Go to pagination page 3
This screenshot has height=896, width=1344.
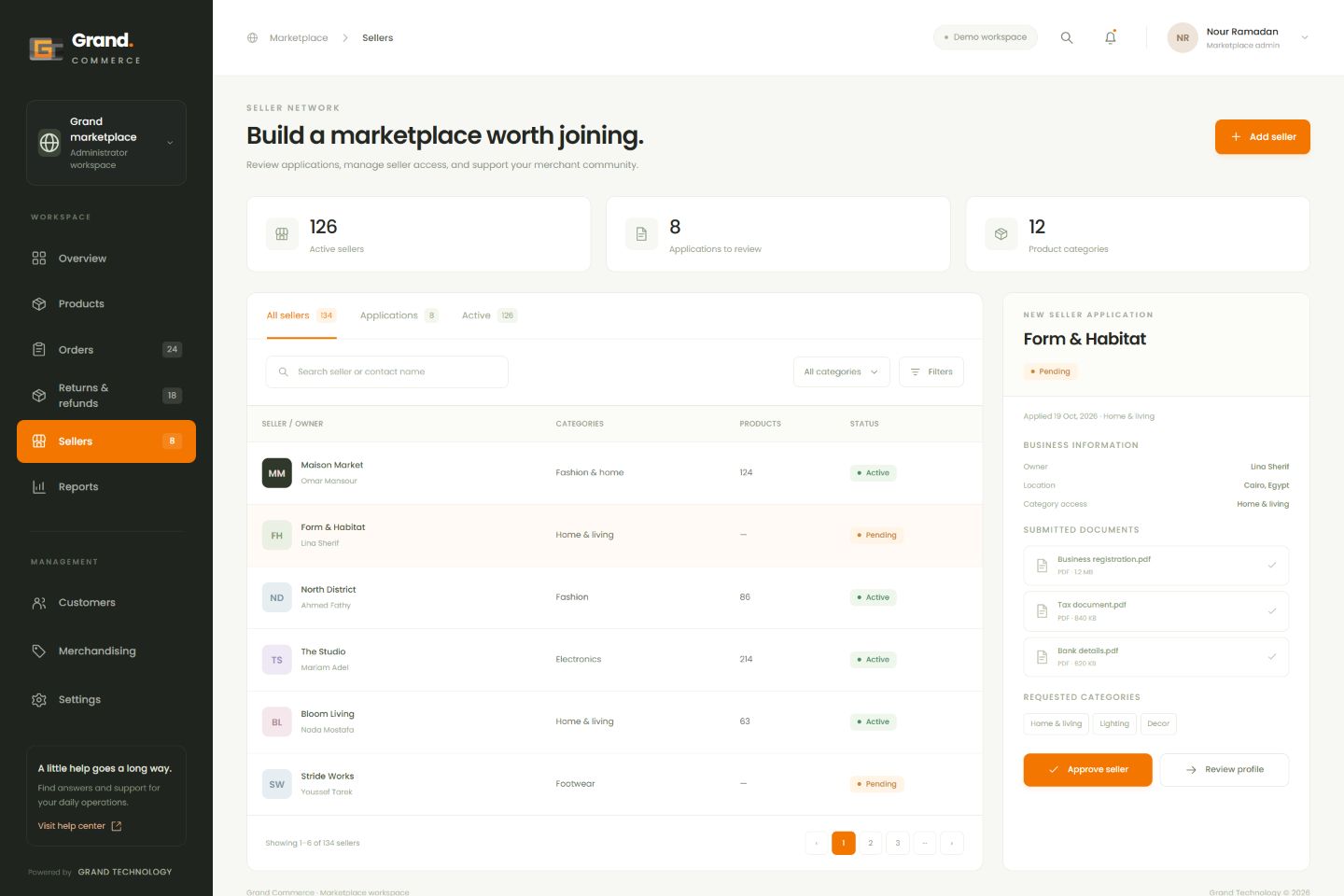898,843
